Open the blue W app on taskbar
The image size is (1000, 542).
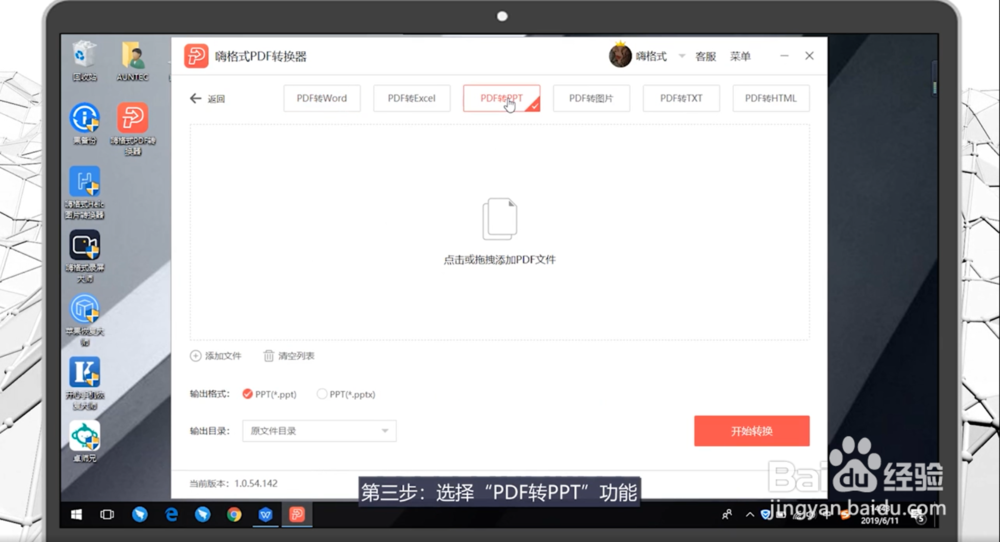(265, 514)
